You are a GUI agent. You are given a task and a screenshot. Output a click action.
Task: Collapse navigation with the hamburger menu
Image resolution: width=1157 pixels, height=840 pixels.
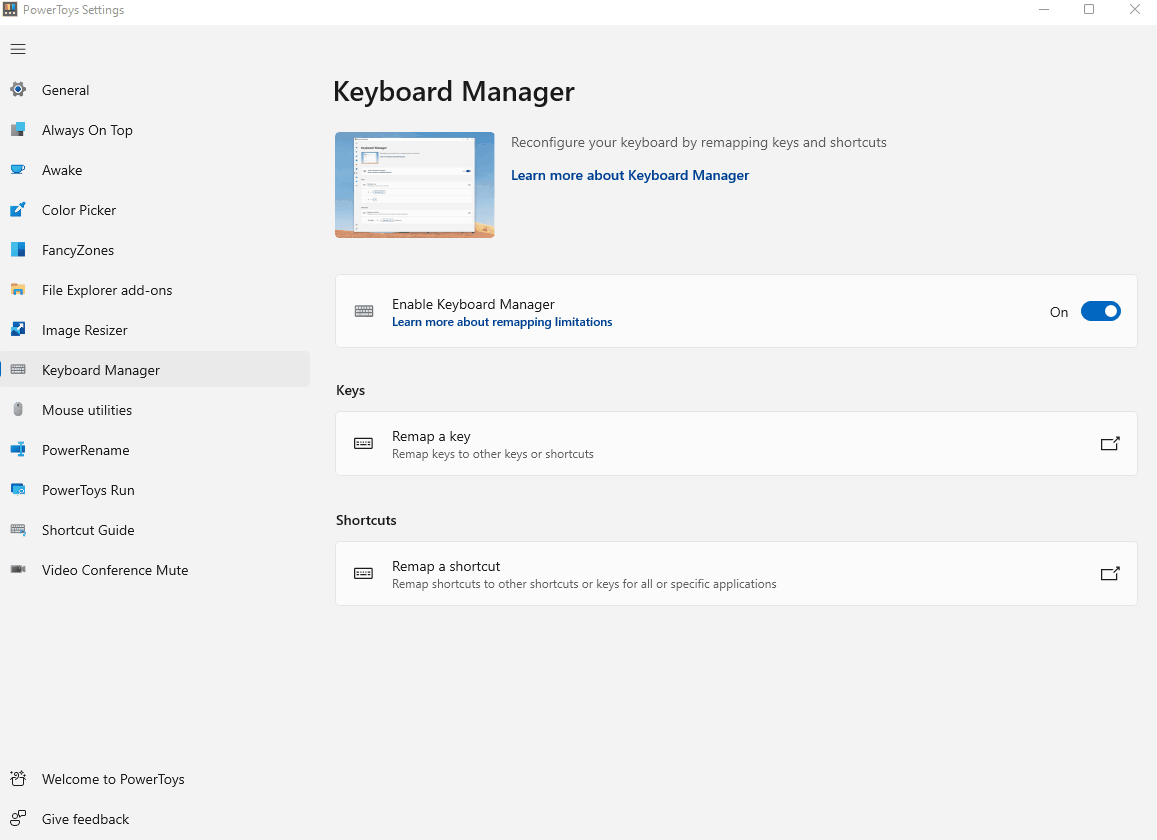pyautogui.click(x=17, y=48)
